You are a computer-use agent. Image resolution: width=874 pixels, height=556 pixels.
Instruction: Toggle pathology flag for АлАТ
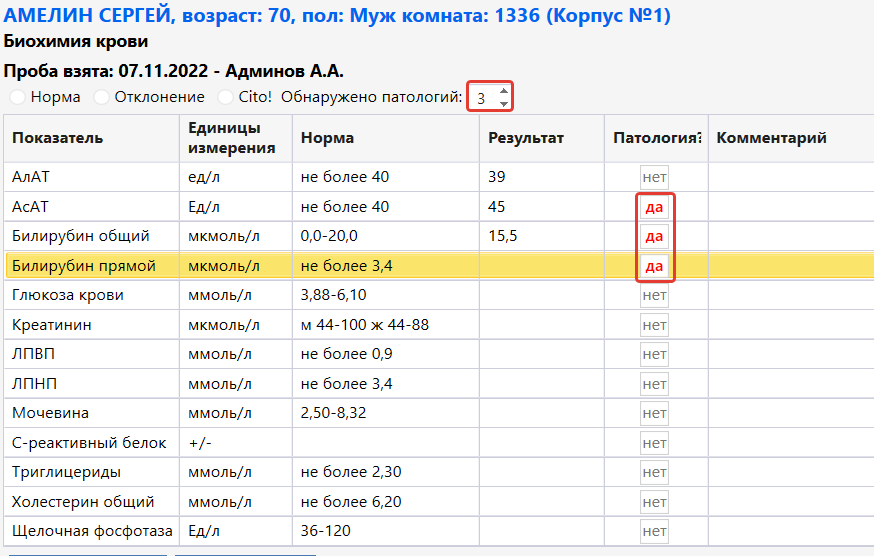[654, 177]
